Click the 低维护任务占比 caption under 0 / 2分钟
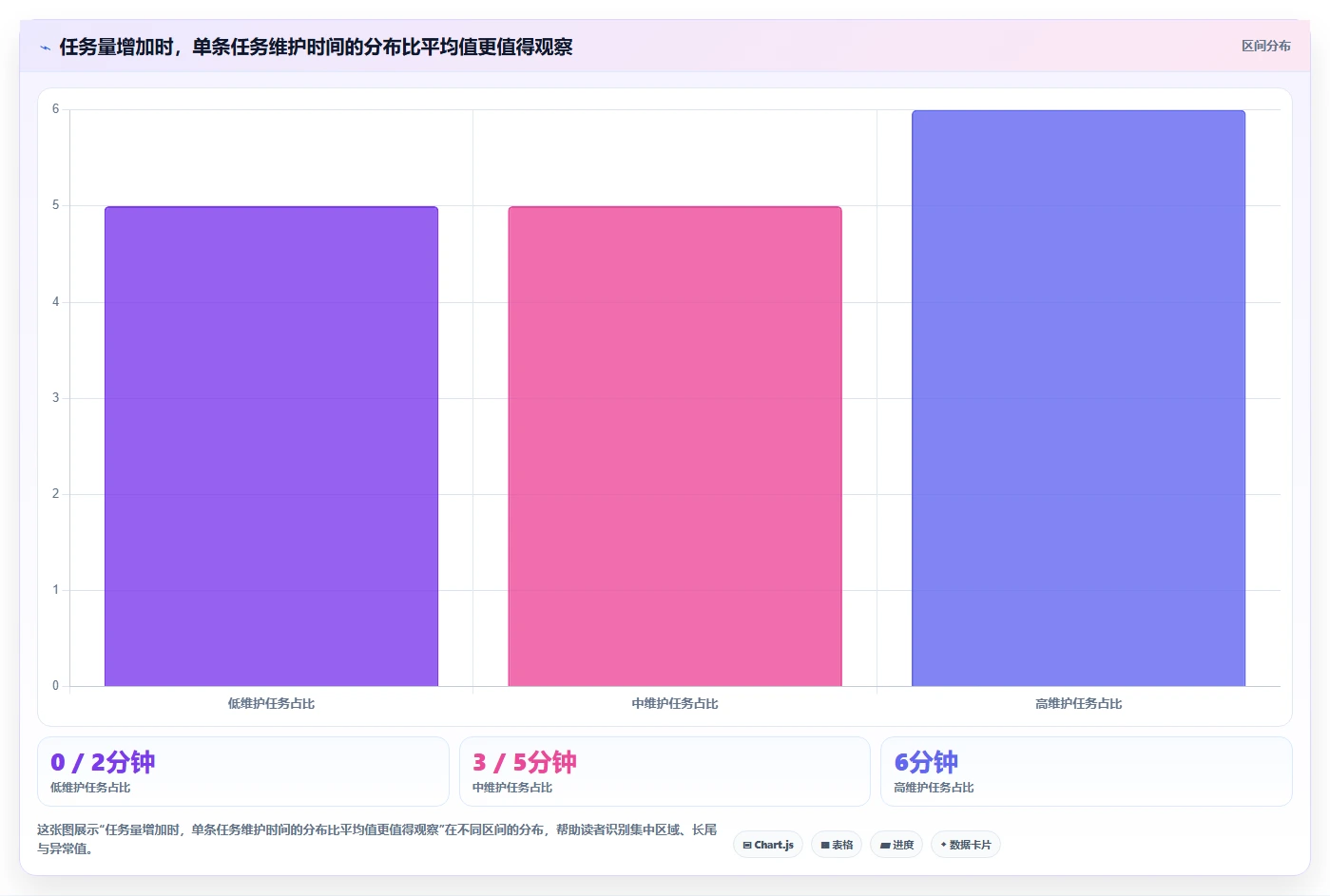The image size is (1330, 896). click(x=90, y=788)
